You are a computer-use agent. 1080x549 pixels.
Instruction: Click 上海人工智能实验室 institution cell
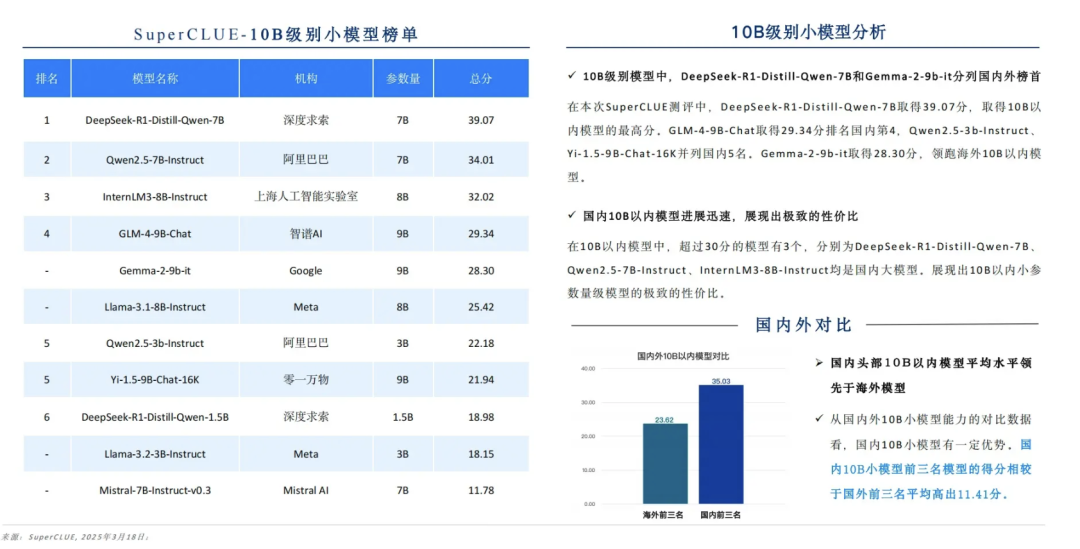[306, 196]
